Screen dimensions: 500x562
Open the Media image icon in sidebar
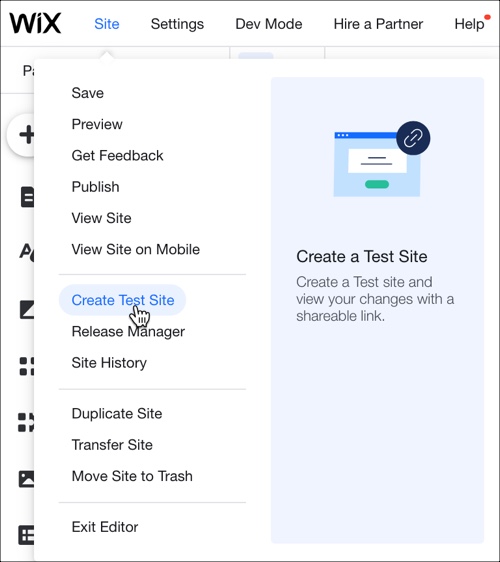(26, 479)
